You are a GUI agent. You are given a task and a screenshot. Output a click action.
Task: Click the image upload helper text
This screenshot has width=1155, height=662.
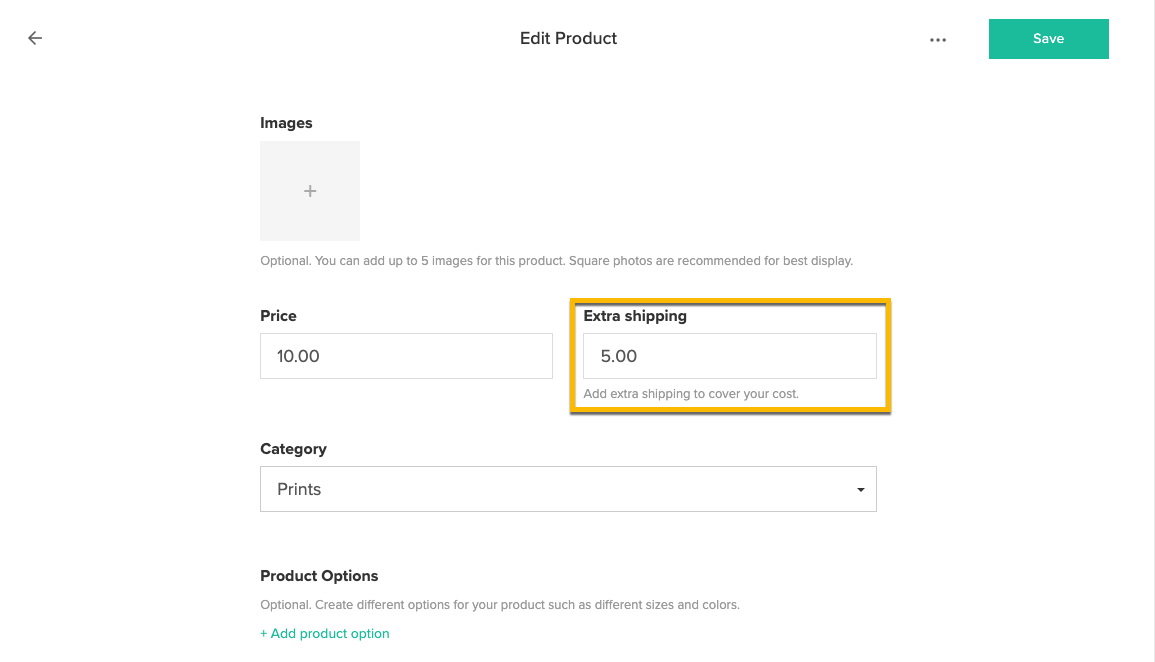(x=556, y=261)
